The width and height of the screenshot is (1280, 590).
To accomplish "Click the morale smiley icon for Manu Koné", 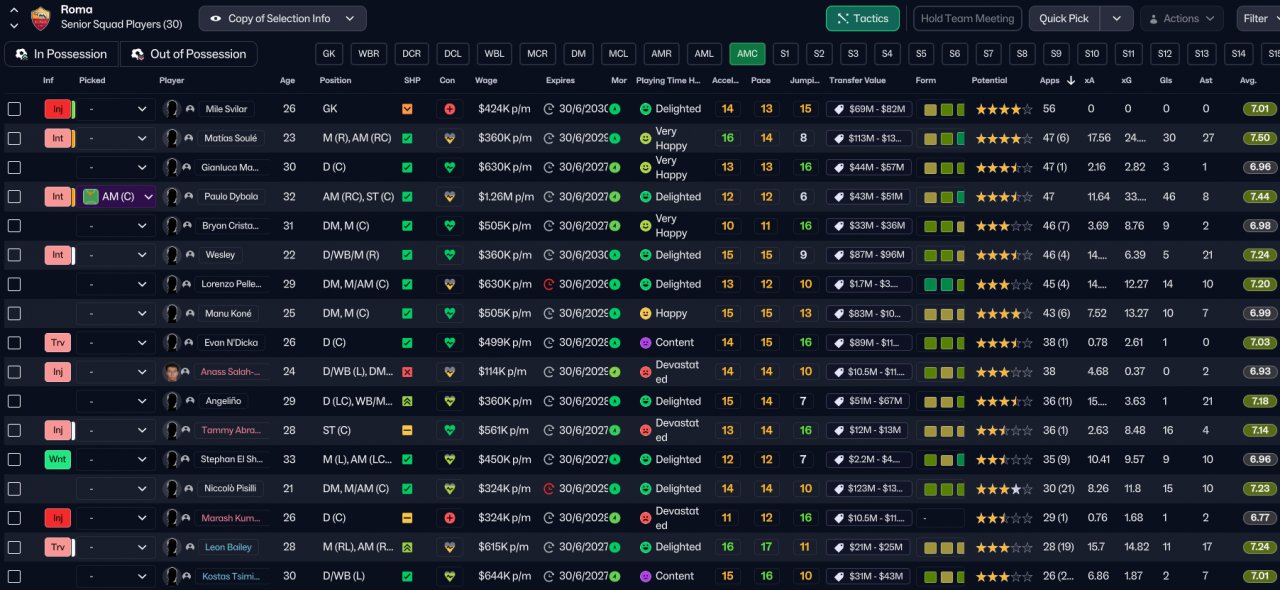I will (x=645, y=314).
